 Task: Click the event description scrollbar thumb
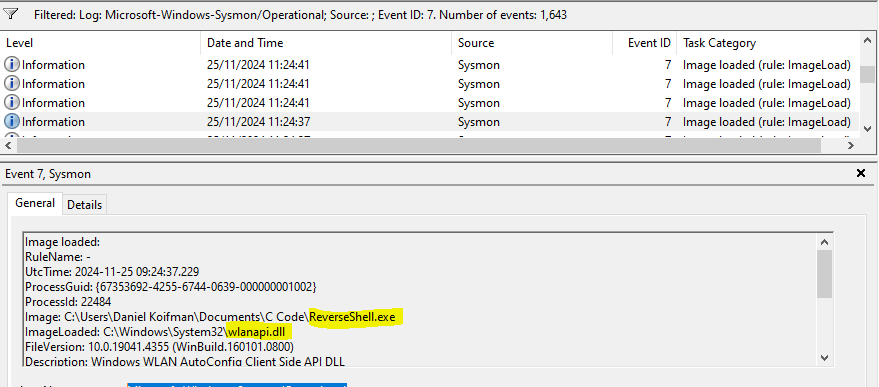(824, 274)
